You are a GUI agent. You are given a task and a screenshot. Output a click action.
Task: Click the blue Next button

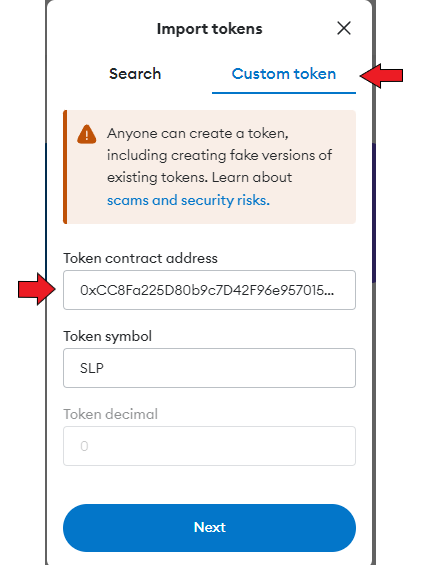[x=209, y=528]
